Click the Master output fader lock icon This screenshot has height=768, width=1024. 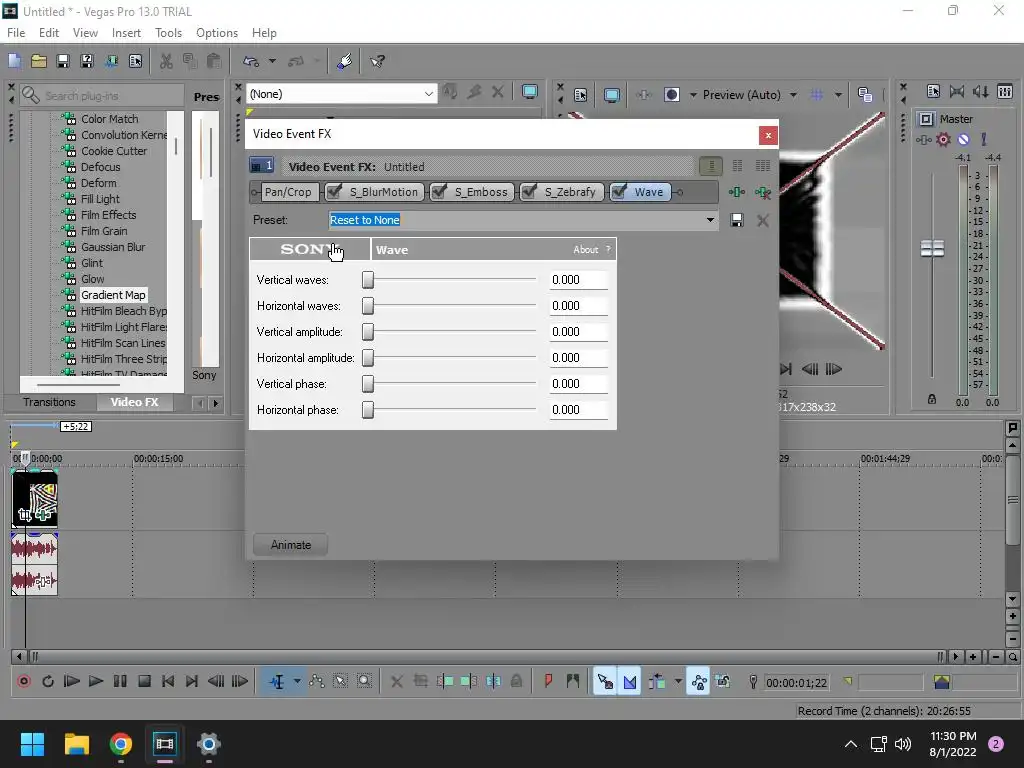[x=932, y=399]
